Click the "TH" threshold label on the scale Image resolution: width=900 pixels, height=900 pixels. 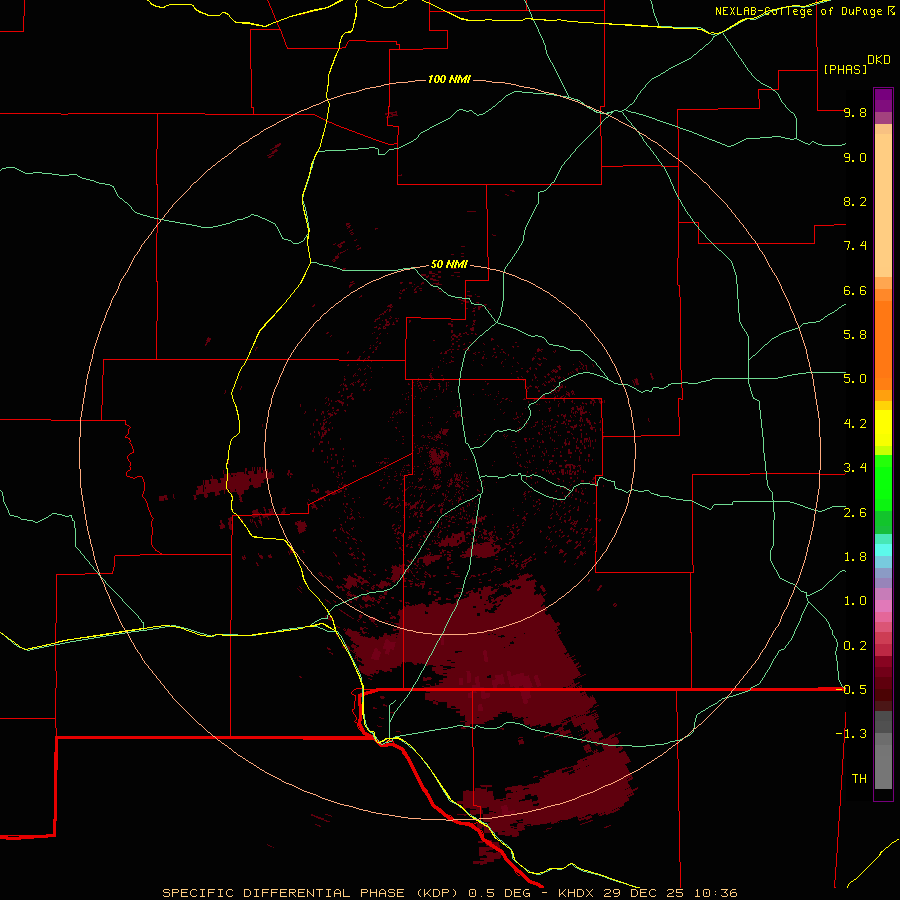(859, 779)
